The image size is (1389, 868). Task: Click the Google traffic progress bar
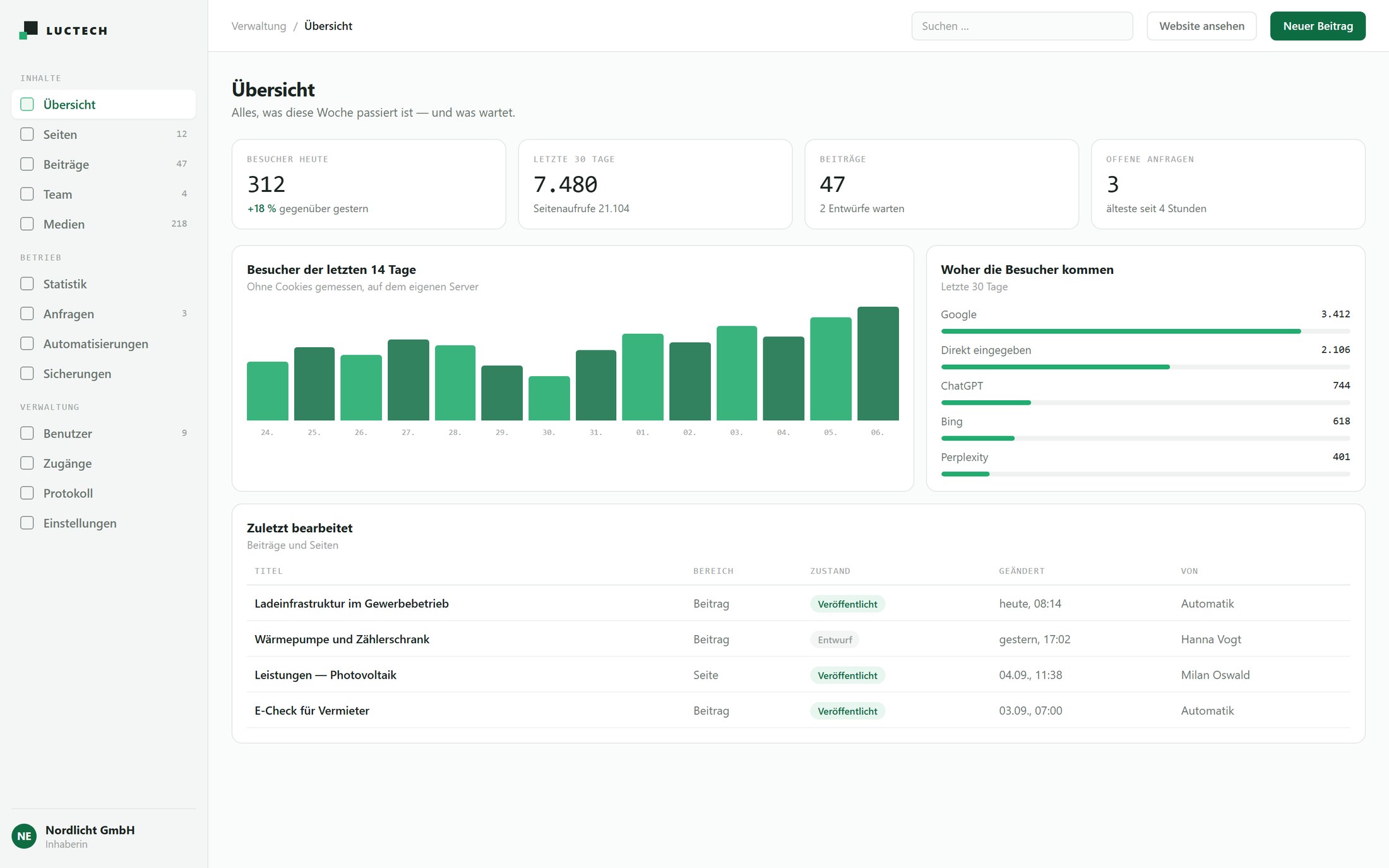[x=1145, y=331]
